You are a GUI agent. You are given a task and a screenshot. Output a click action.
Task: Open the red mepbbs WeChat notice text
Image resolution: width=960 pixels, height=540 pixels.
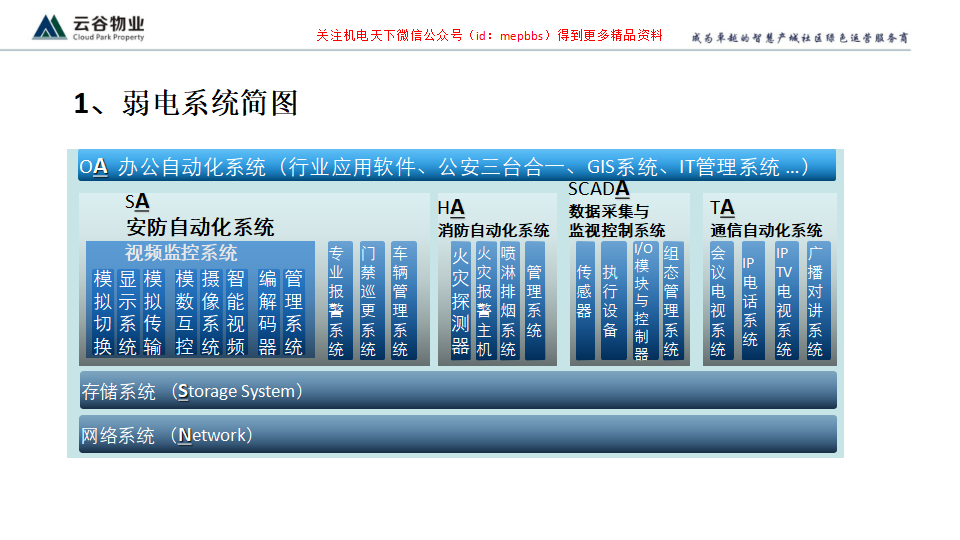(x=489, y=35)
